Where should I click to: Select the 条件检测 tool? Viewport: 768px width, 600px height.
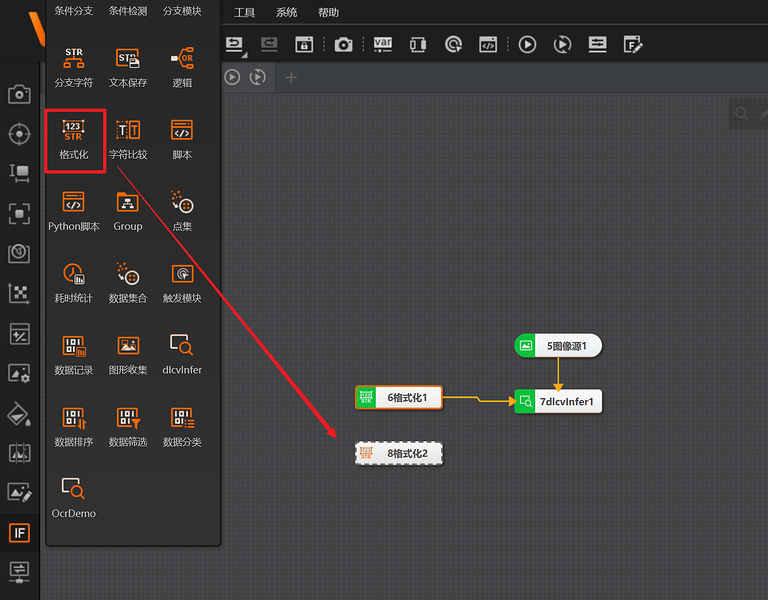coord(128,11)
